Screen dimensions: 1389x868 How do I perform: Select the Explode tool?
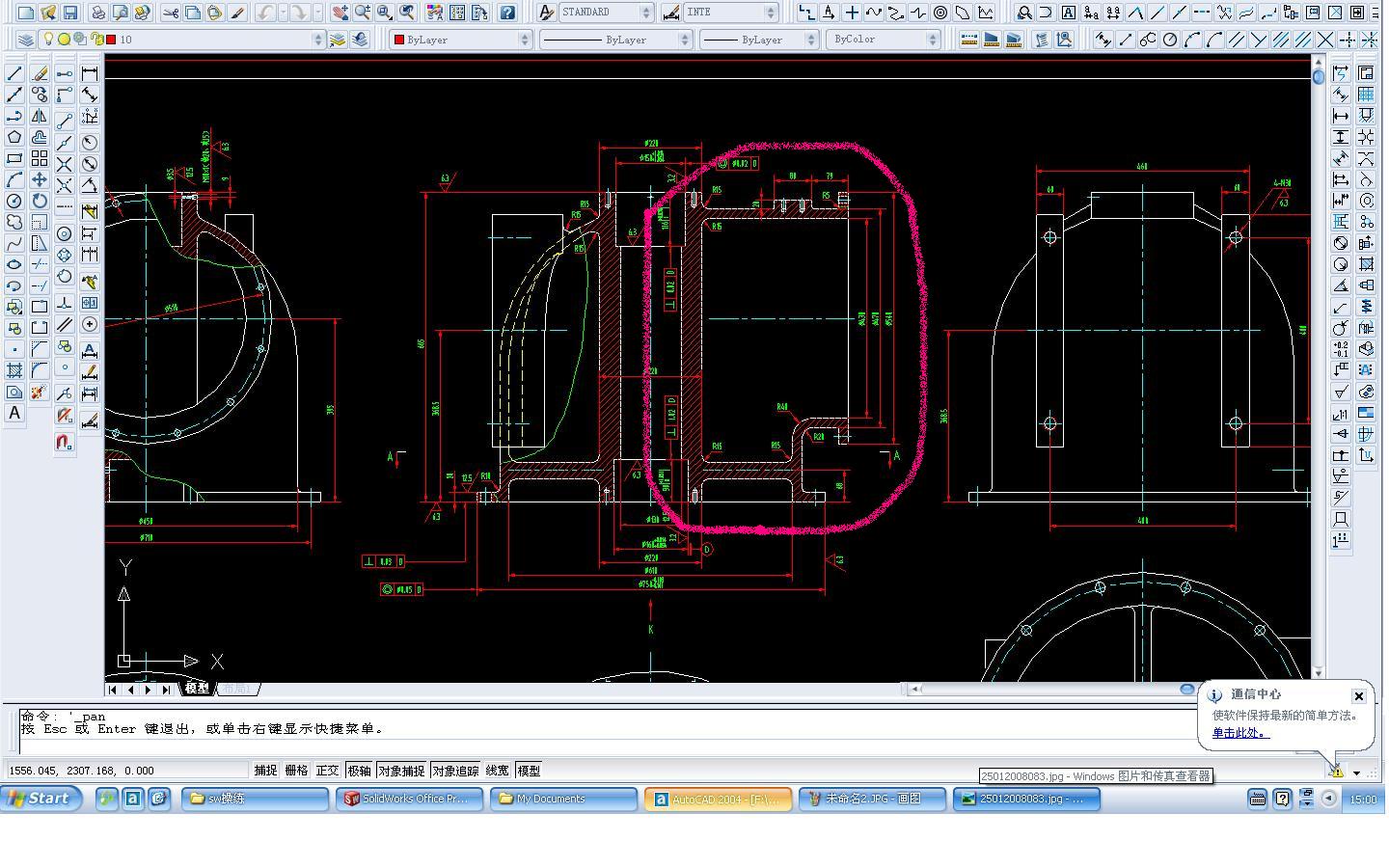tap(40, 392)
